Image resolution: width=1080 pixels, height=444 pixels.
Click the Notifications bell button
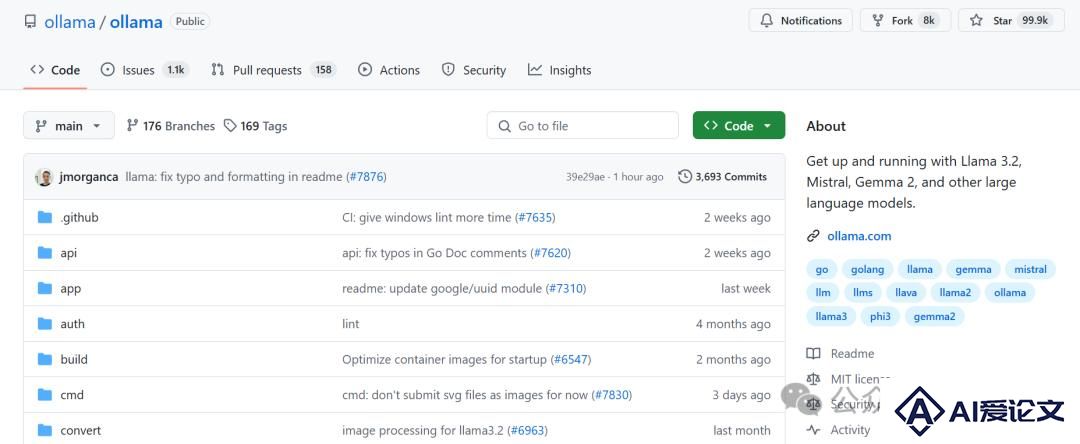[800, 21]
